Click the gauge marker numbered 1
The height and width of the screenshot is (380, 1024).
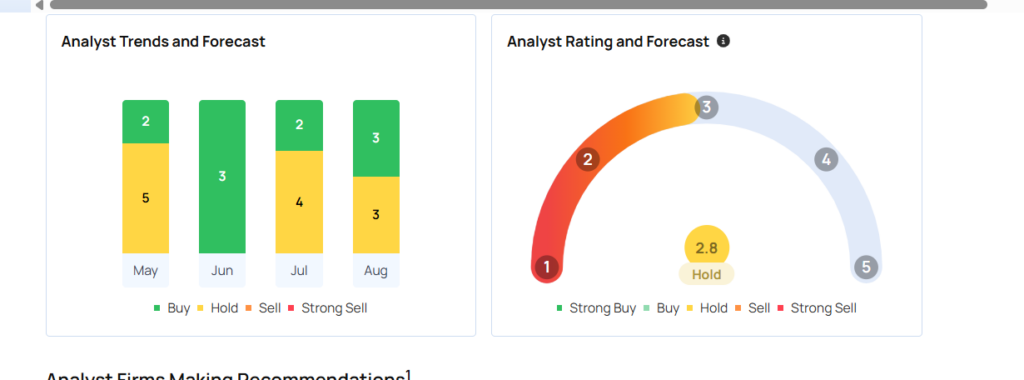547,267
